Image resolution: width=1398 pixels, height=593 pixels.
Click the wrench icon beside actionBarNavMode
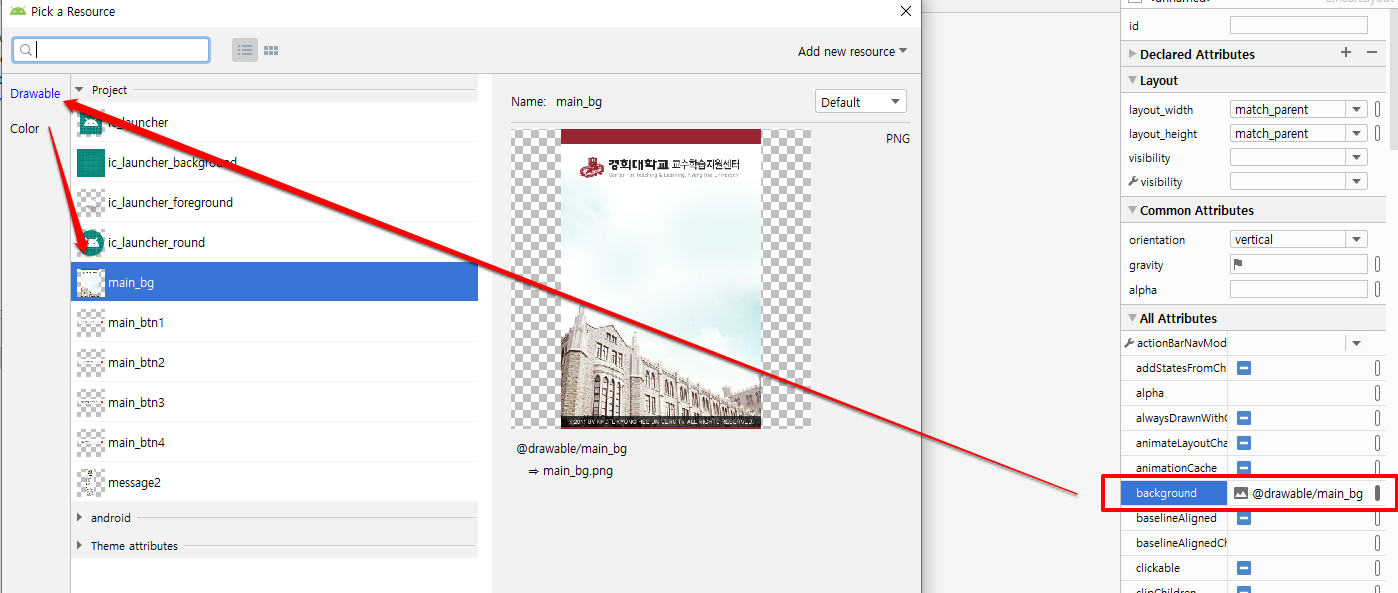coord(1130,343)
